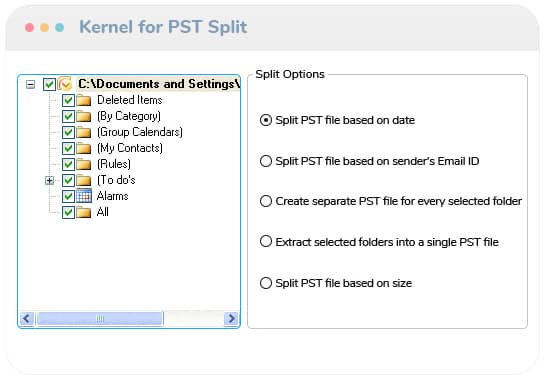Screen dimensions: 545x380
Task: Collapse the root Documents and Settings node
Action: (x=31, y=84)
